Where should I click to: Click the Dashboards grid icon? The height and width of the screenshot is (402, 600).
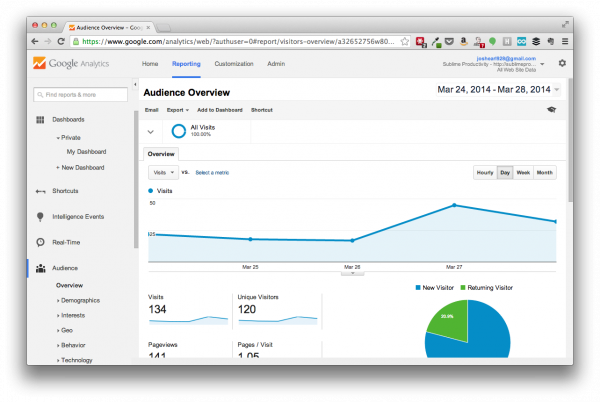click(40, 120)
